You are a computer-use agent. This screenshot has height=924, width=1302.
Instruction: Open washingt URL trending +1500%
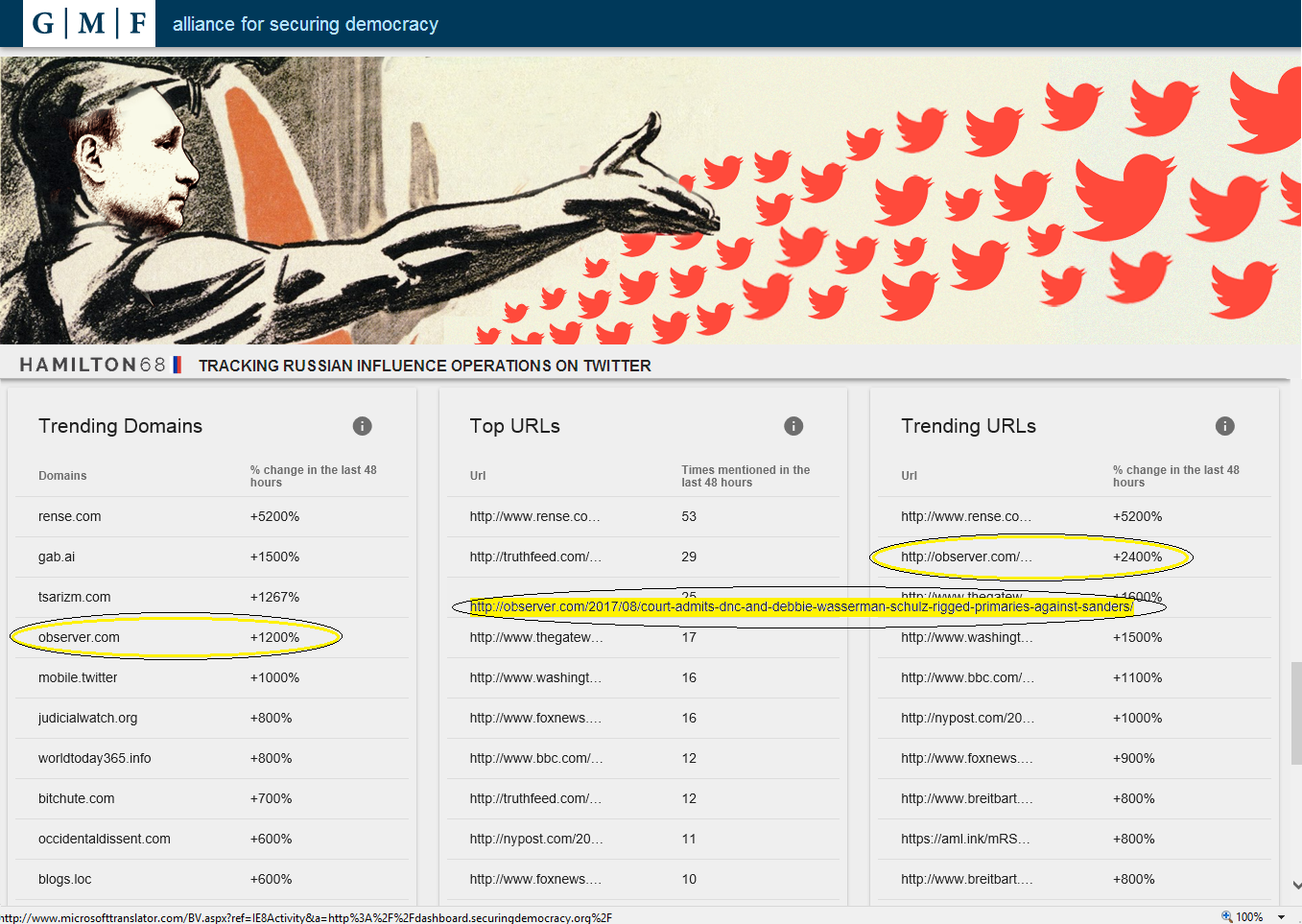[x=967, y=637]
